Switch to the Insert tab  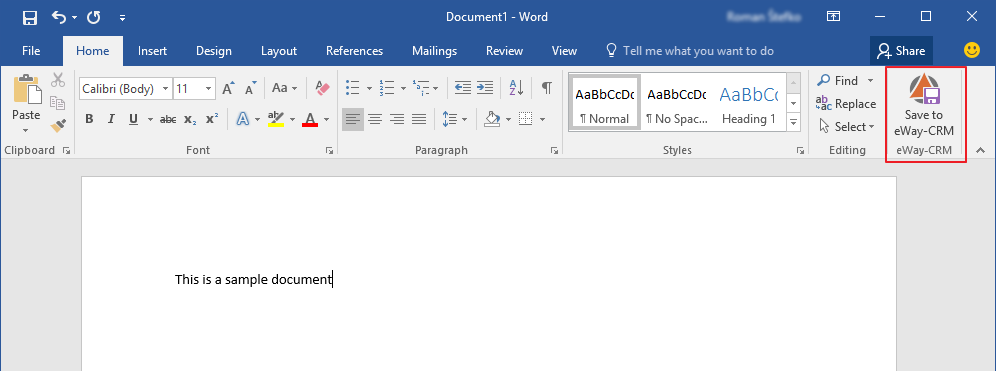pyautogui.click(x=152, y=51)
